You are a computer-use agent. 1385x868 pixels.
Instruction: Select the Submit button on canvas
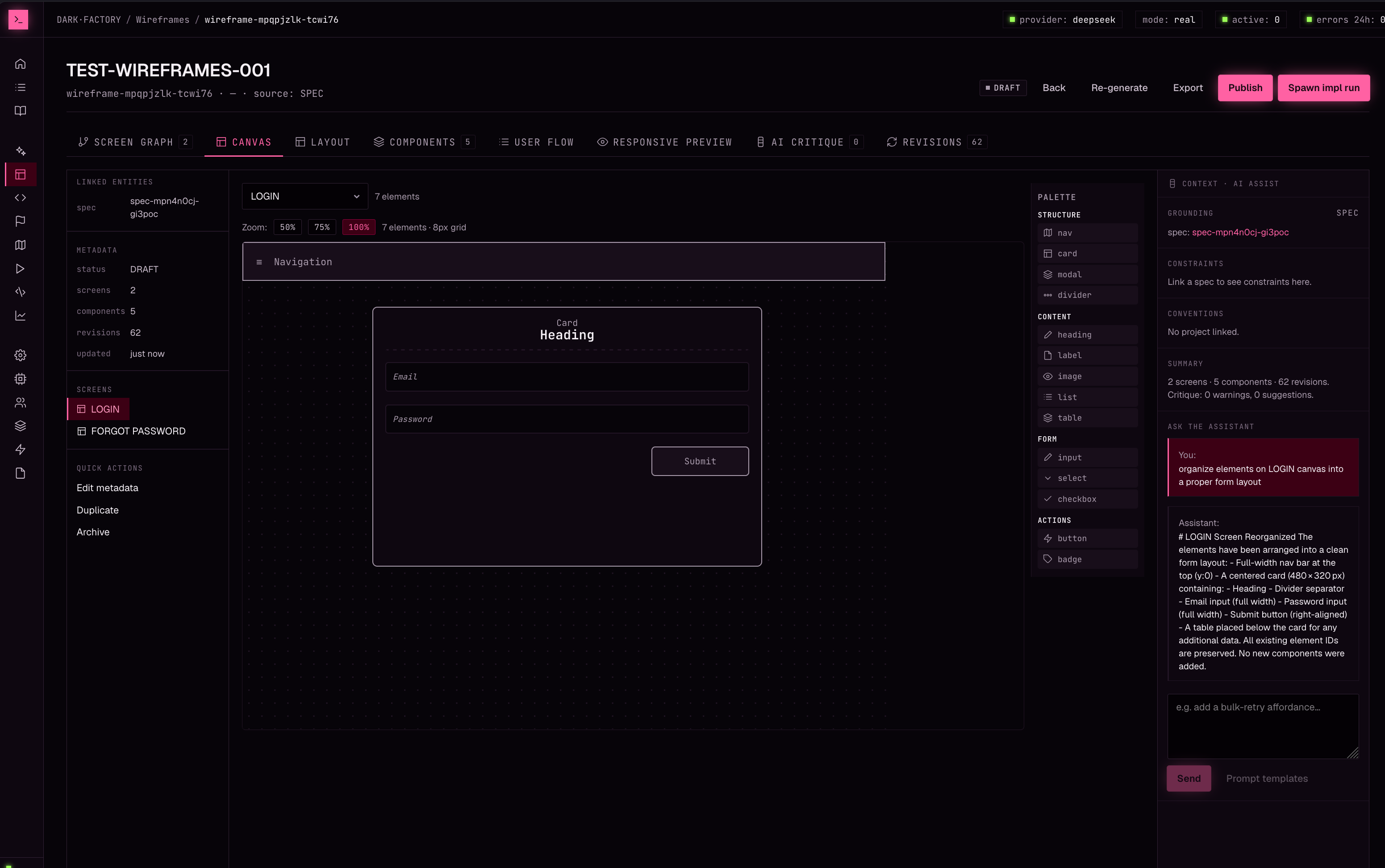click(700, 461)
